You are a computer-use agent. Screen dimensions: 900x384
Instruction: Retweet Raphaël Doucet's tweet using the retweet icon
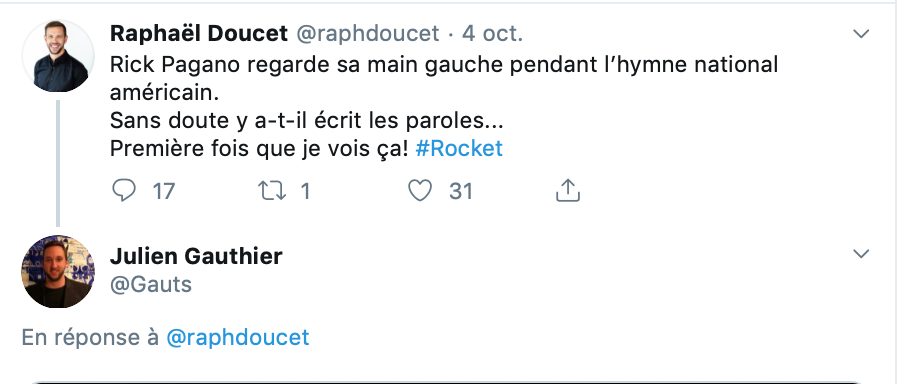pos(272,191)
